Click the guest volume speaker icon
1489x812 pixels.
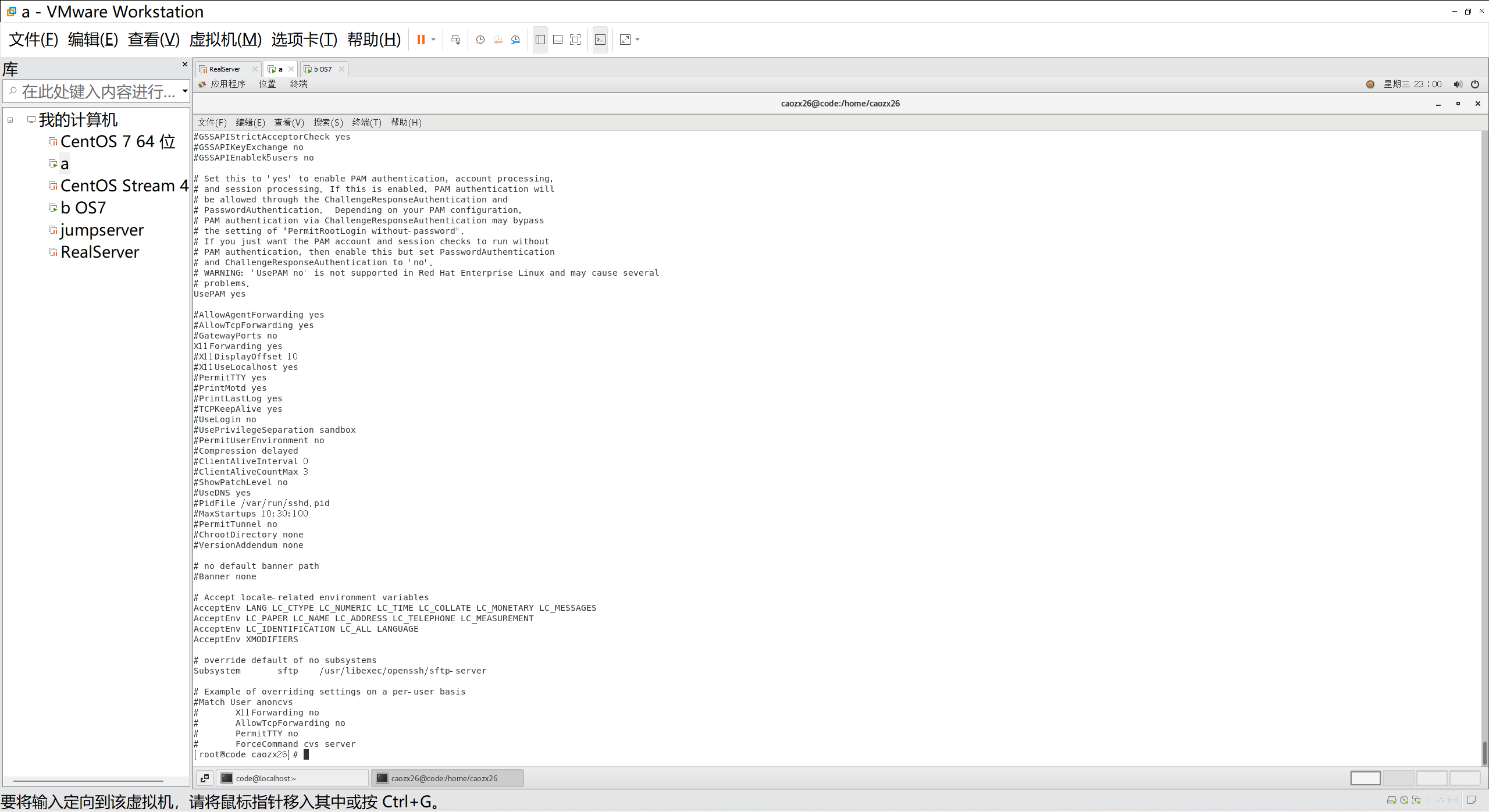click(1458, 84)
